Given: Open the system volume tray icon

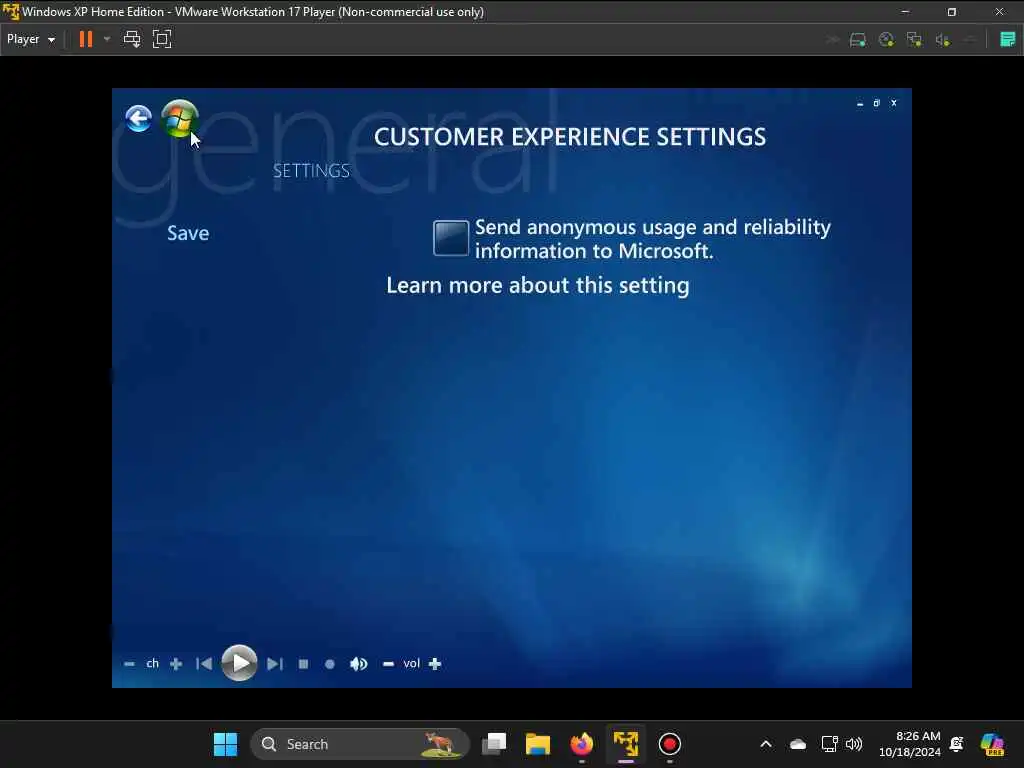Looking at the screenshot, I should click(854, 744).
